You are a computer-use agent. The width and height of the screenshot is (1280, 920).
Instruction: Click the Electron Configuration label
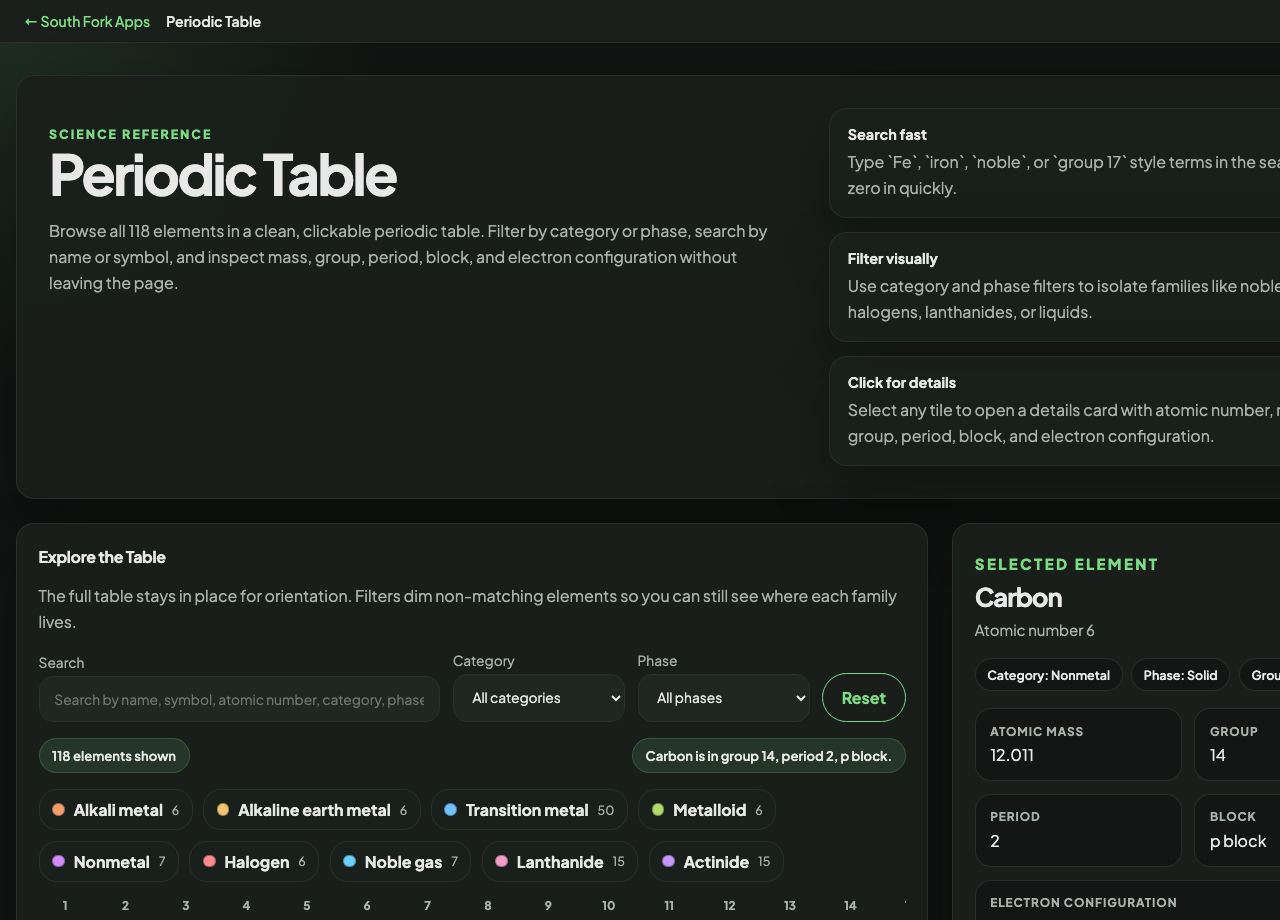point(1083,902)
